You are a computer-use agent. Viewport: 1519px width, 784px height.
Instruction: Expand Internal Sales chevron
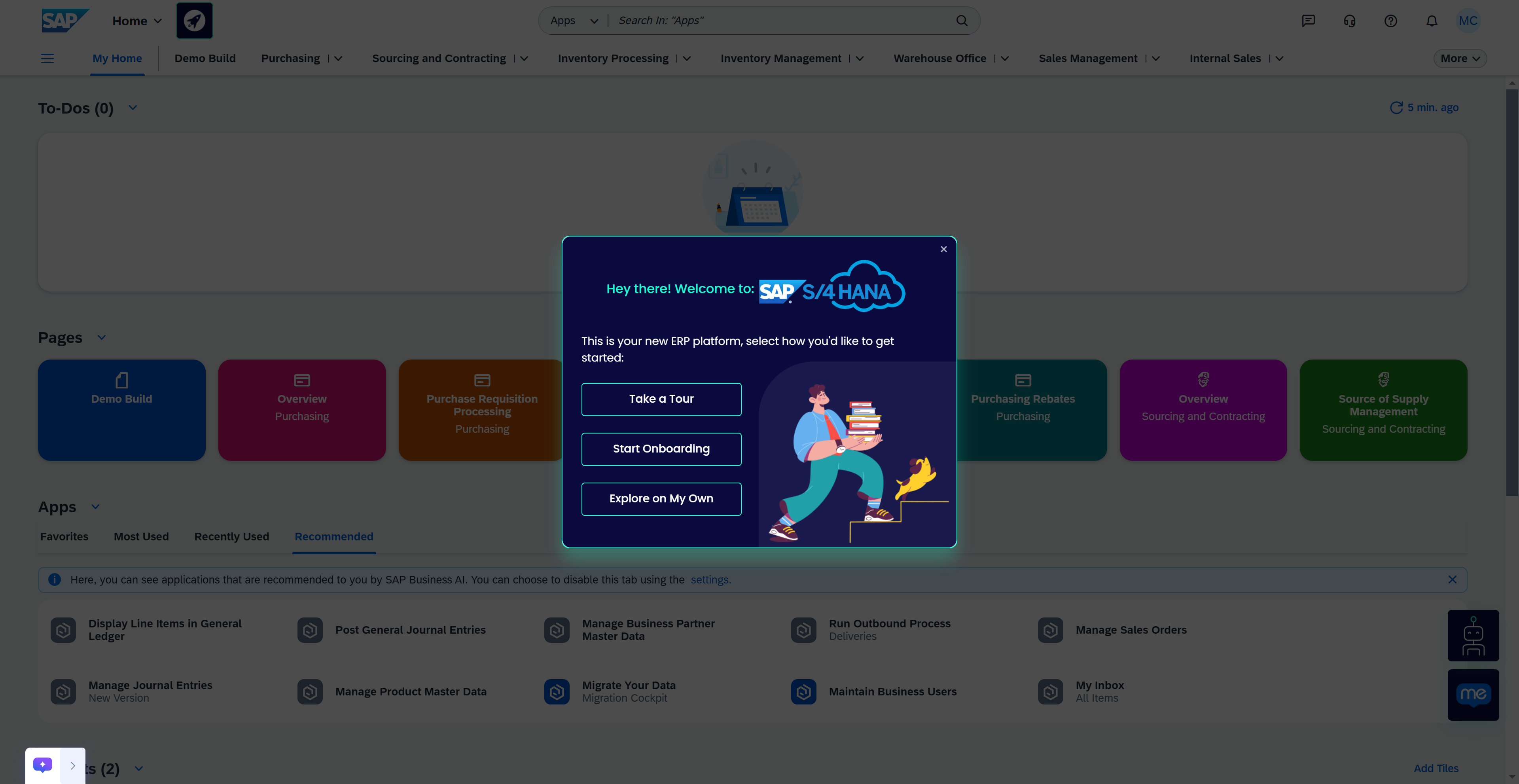1280,59
